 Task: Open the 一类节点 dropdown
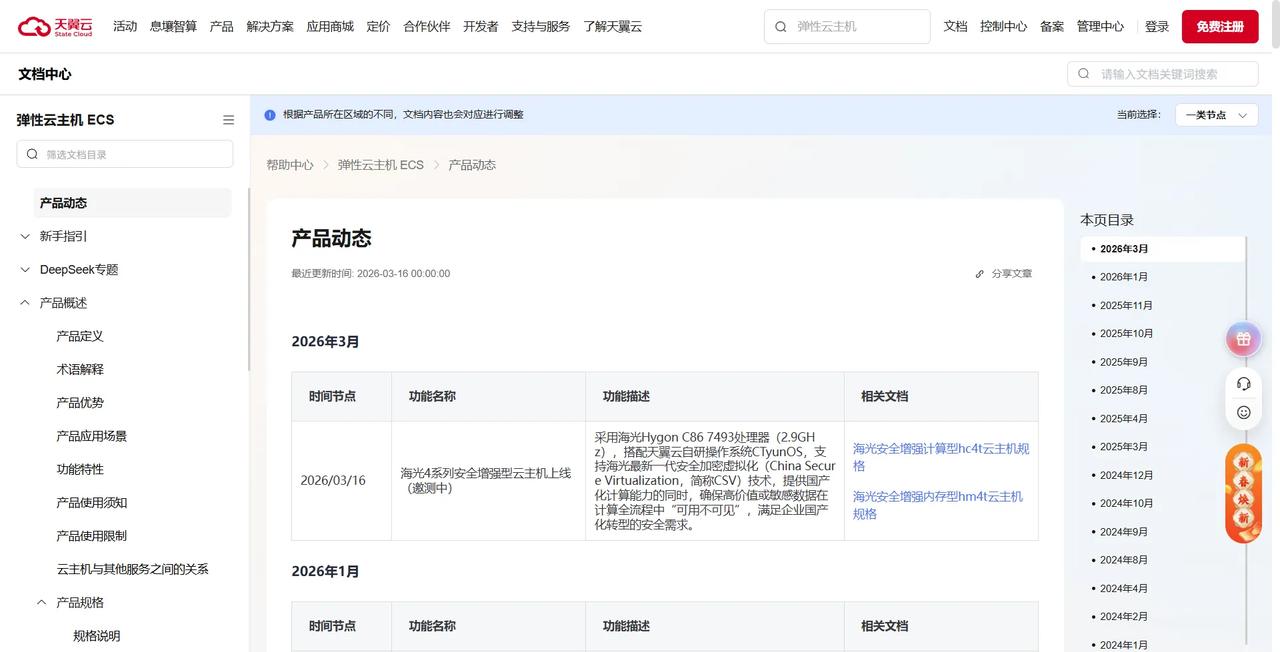click(x=1216, y=115)
